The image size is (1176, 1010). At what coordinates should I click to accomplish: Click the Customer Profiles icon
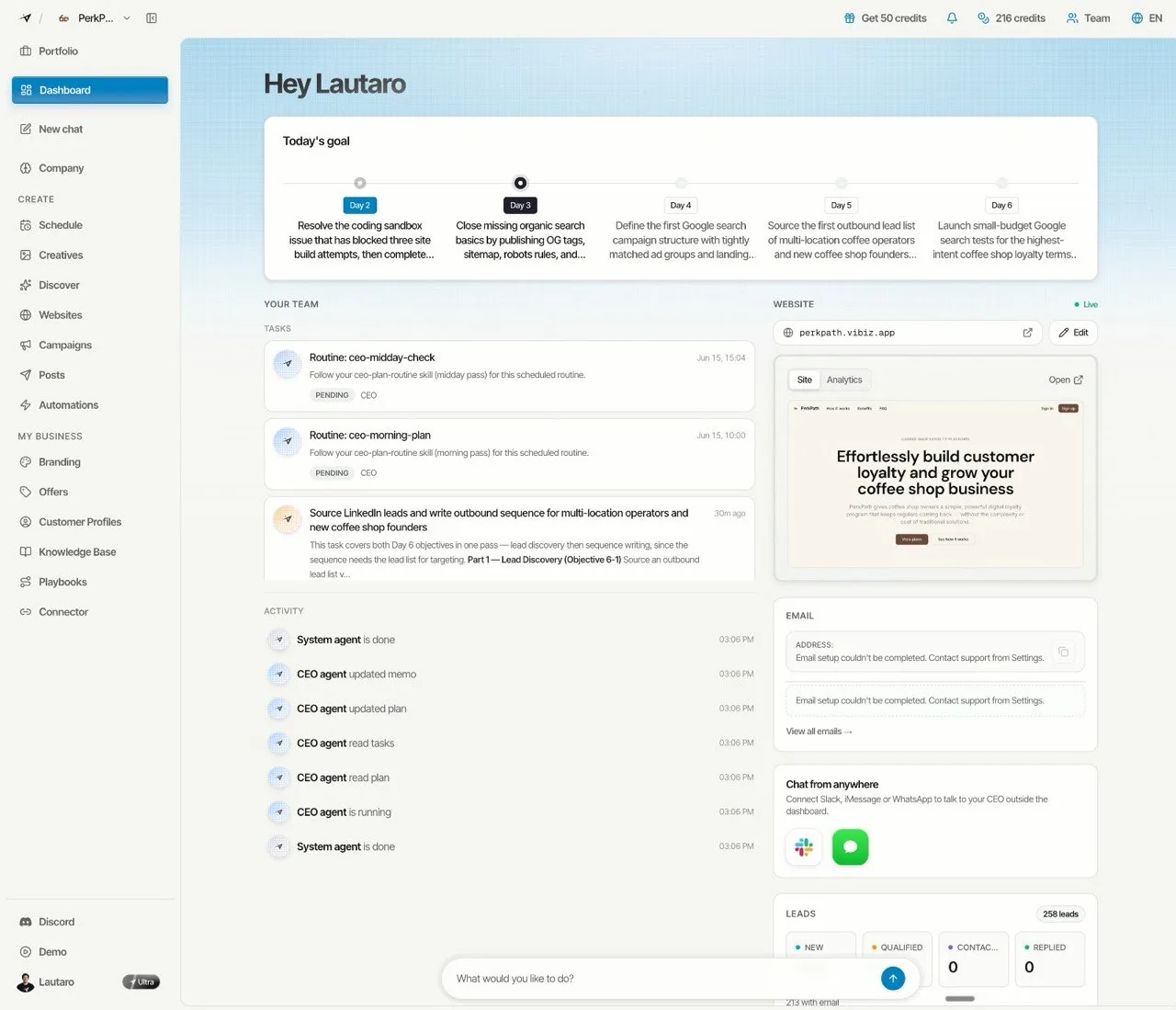click(x=26, y=522)
